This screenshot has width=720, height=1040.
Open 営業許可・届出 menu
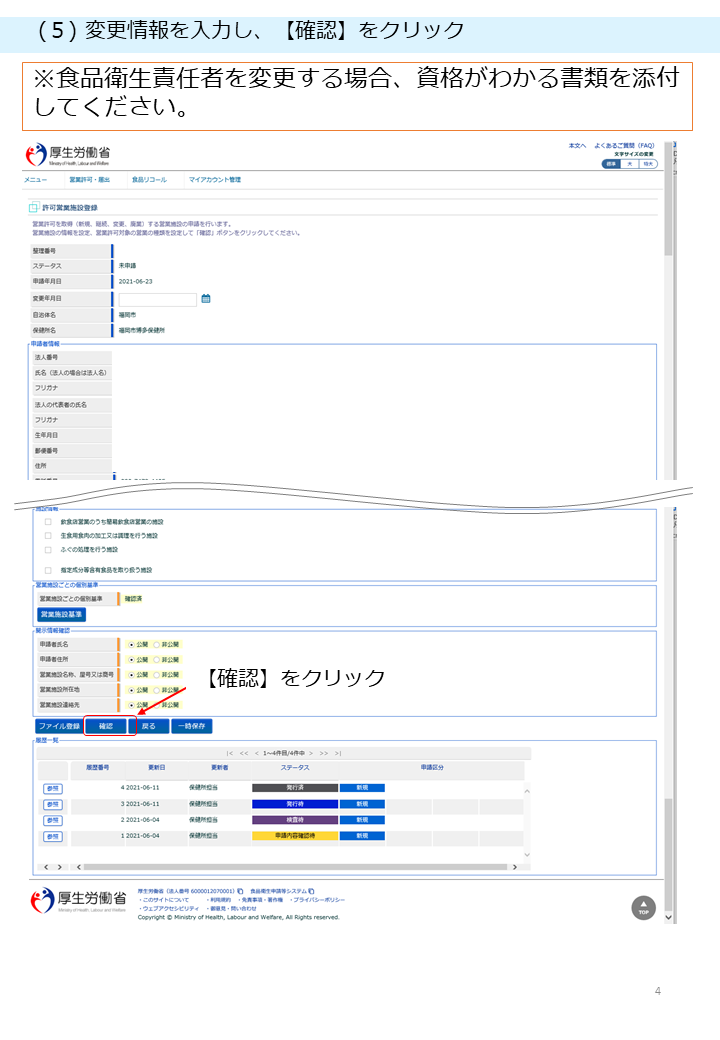tap(89, 180)
